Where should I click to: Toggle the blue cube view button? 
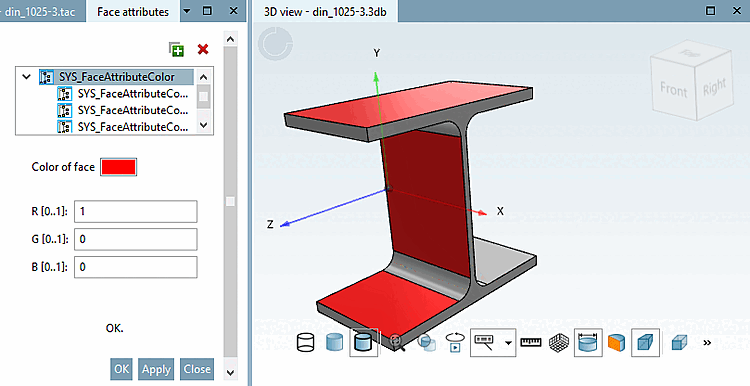coord(645,342)
